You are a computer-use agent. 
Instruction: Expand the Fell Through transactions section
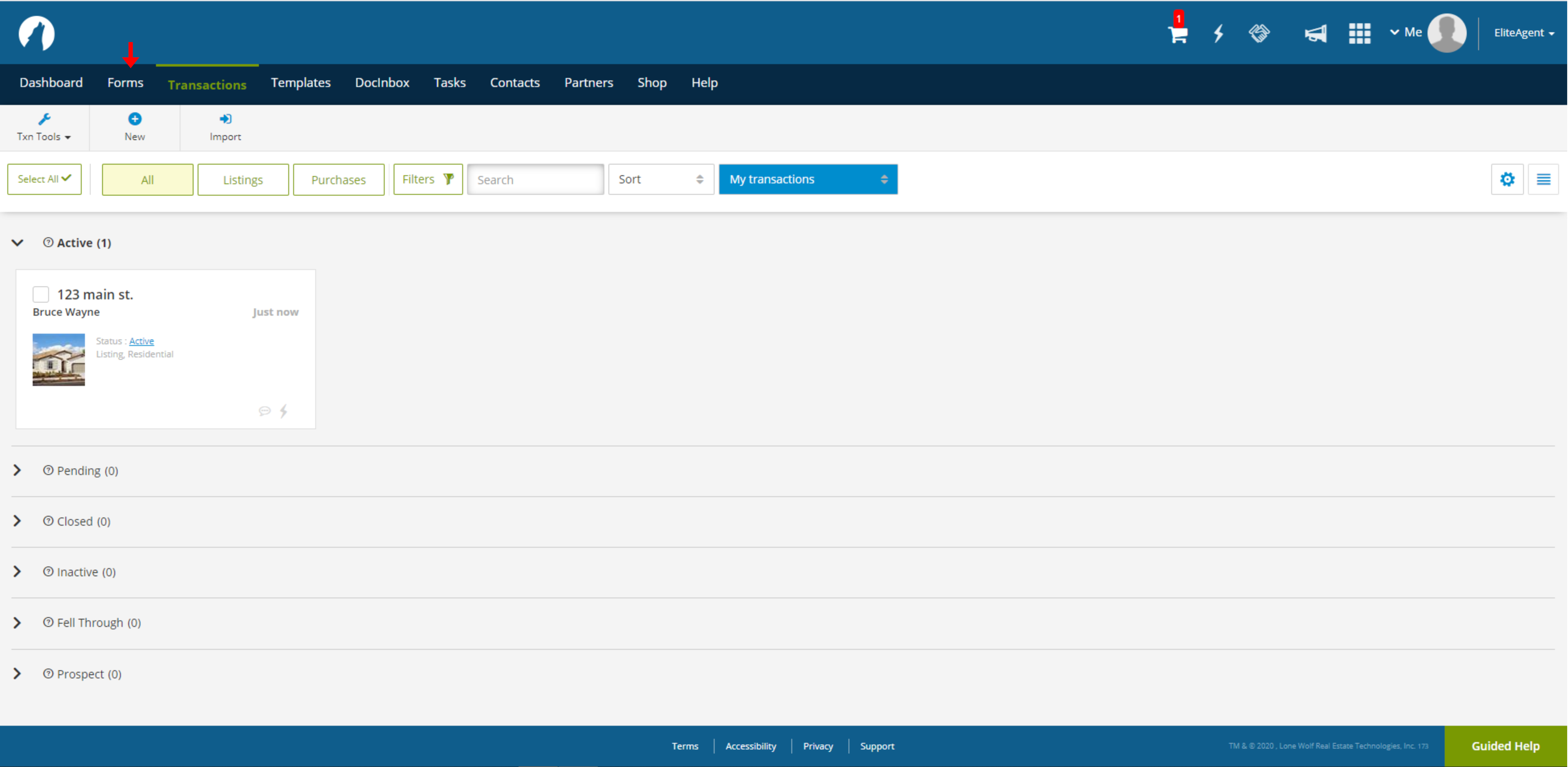coord(18,622)
